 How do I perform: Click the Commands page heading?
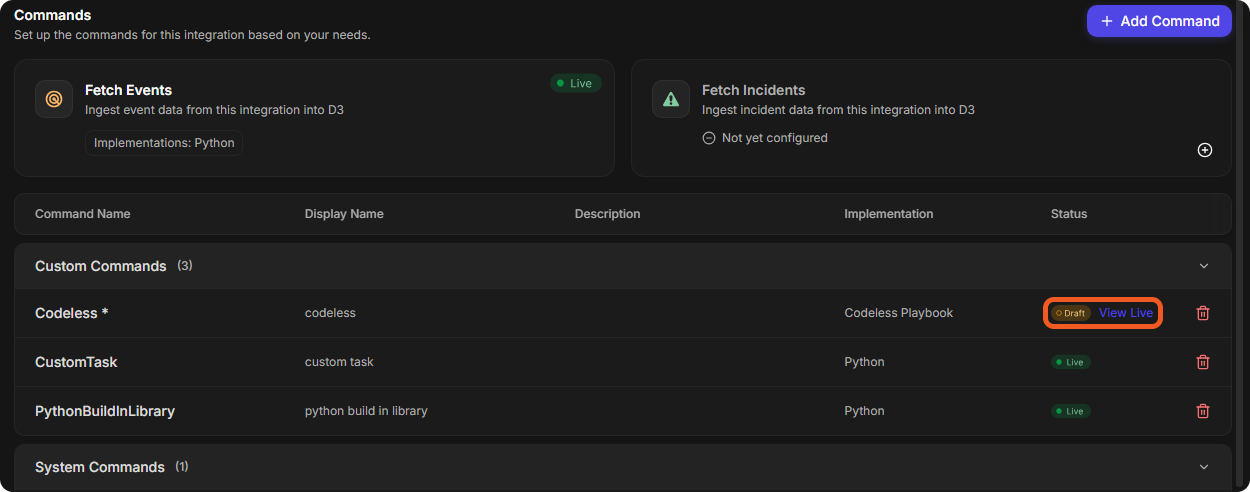pyautogui.click(x=53, y=15)
